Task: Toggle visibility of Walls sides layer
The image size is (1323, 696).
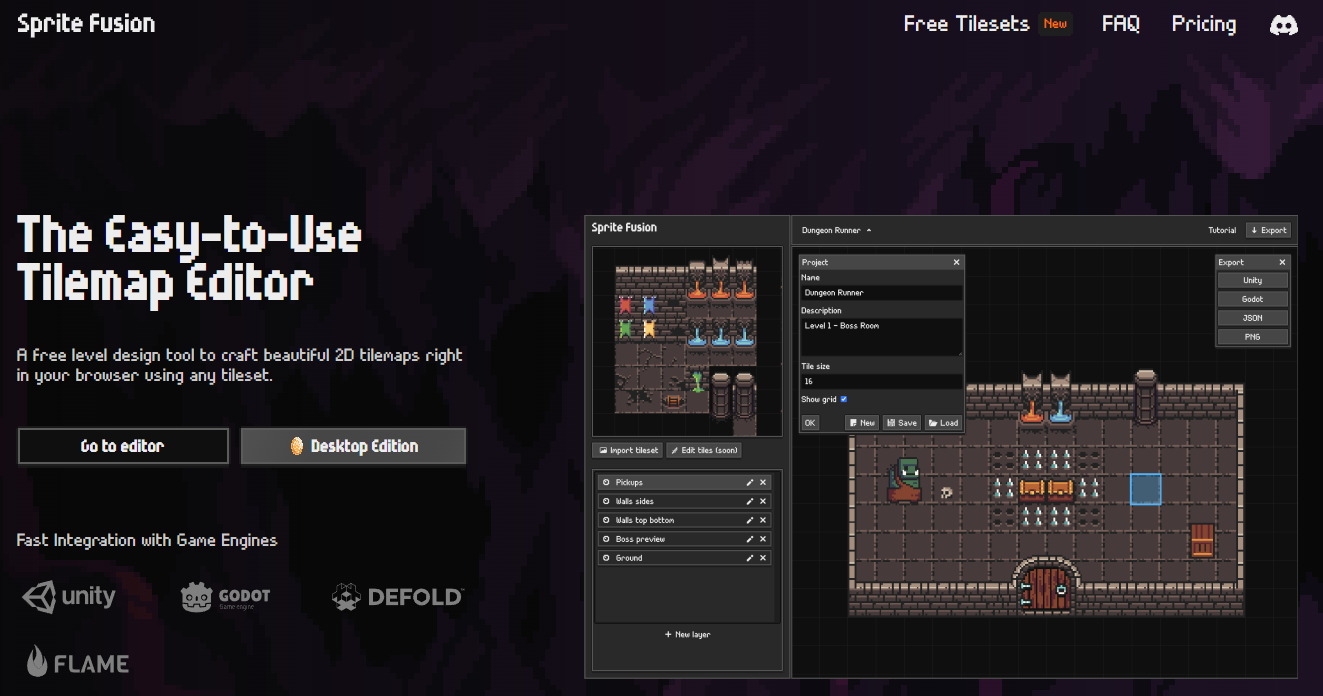Action: click(x=606, y=502)
